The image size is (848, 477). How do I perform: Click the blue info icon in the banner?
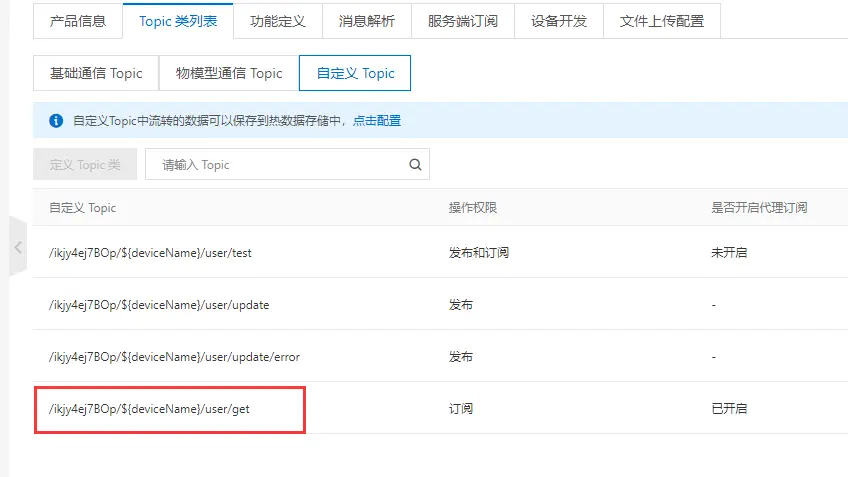pyautogui.click(x=56, y=121)
